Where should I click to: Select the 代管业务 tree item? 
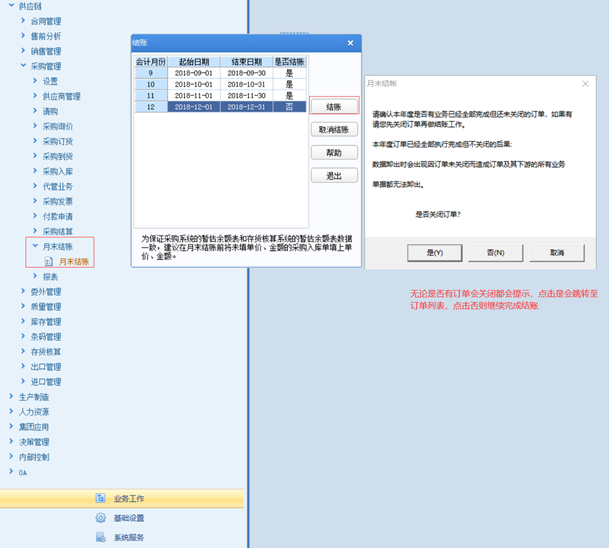click(x=57, y=186)
